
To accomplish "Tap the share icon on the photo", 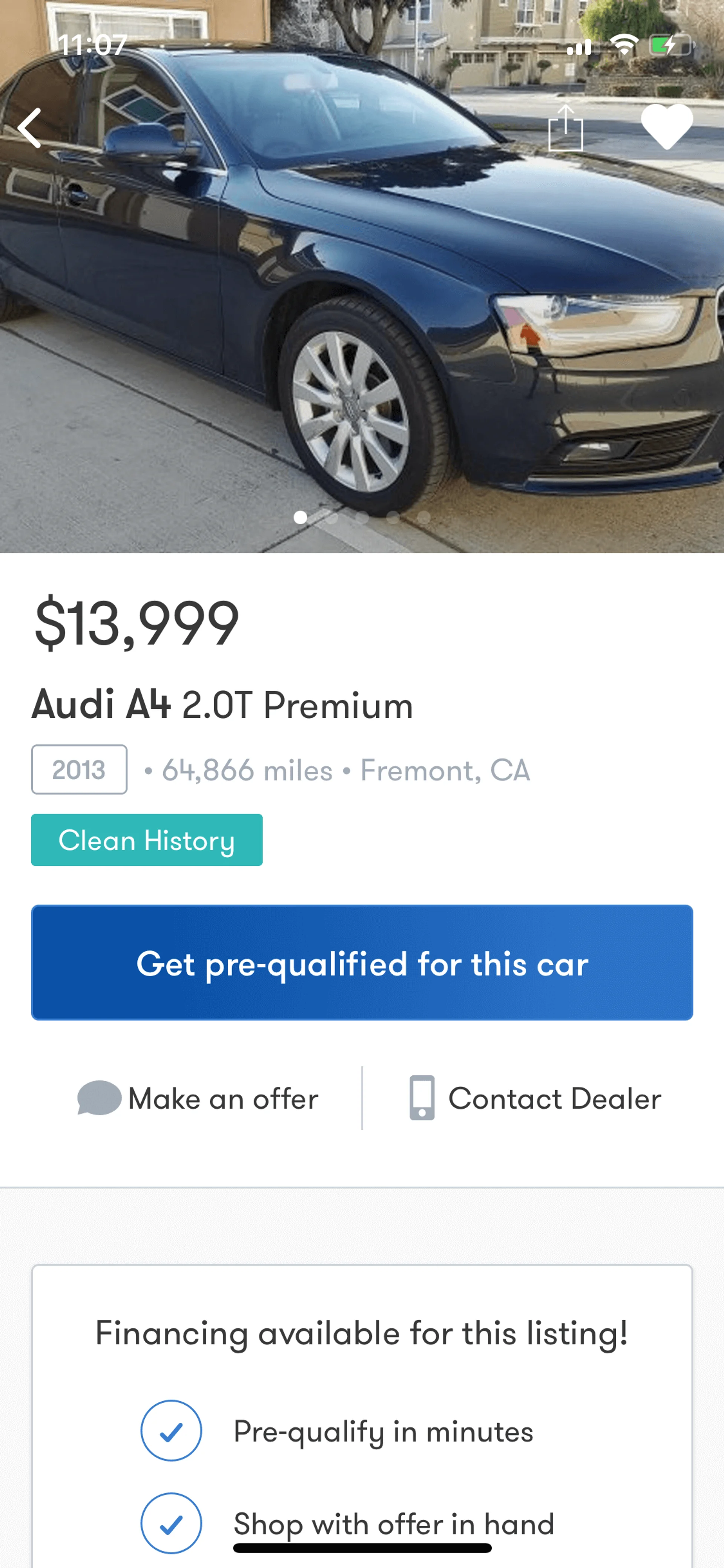I will 565,128.
